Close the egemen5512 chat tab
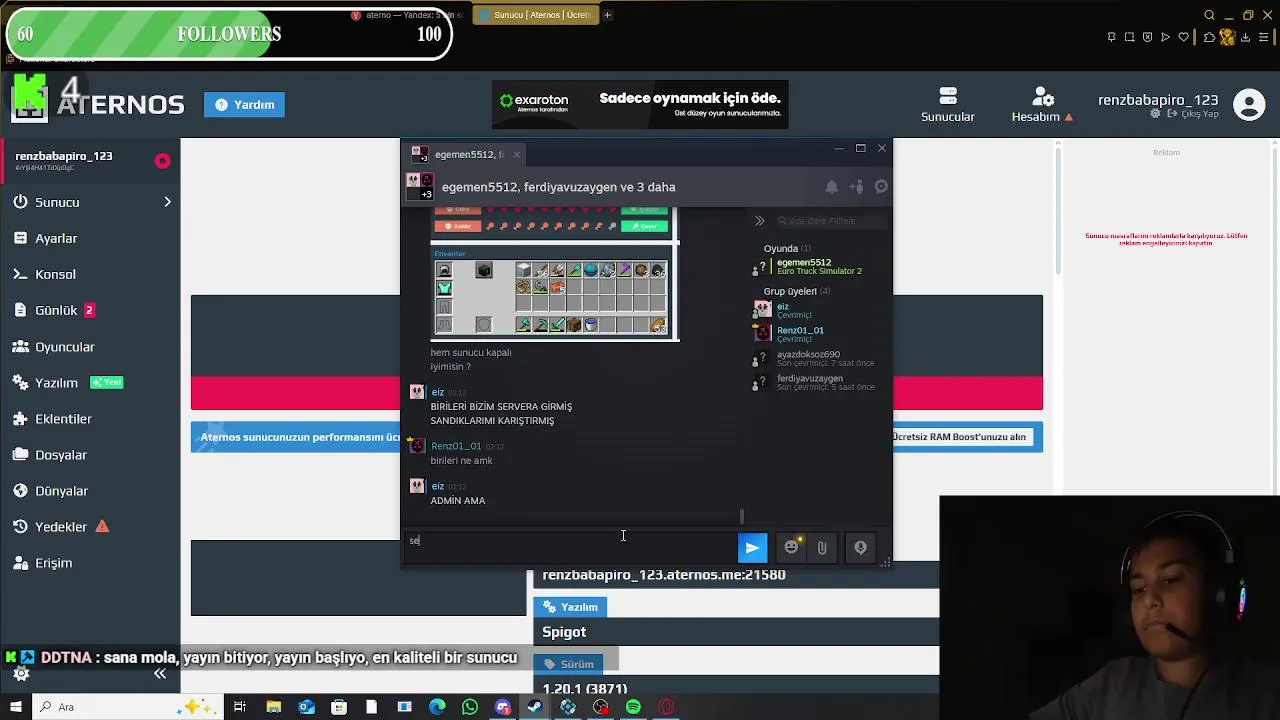 (516, 155)
